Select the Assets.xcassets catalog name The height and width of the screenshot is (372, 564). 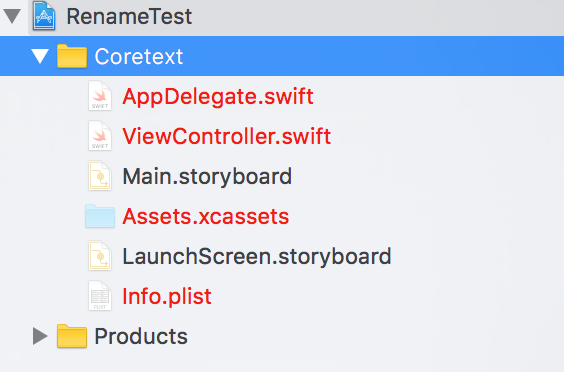206,217
